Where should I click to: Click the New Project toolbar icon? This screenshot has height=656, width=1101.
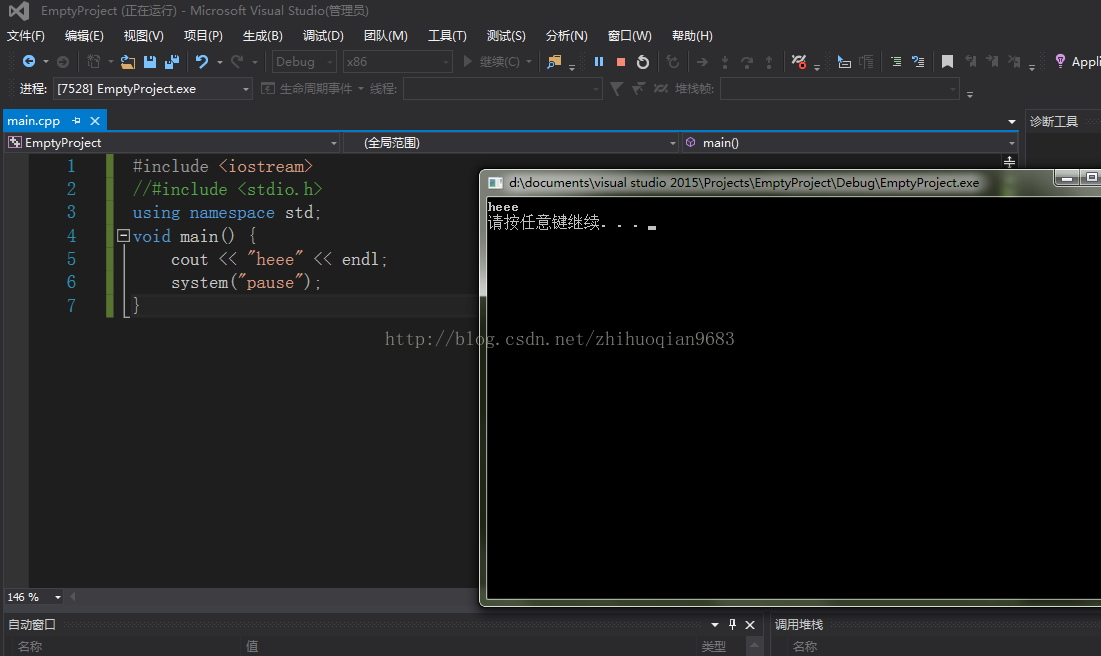(x=93, y=62)
